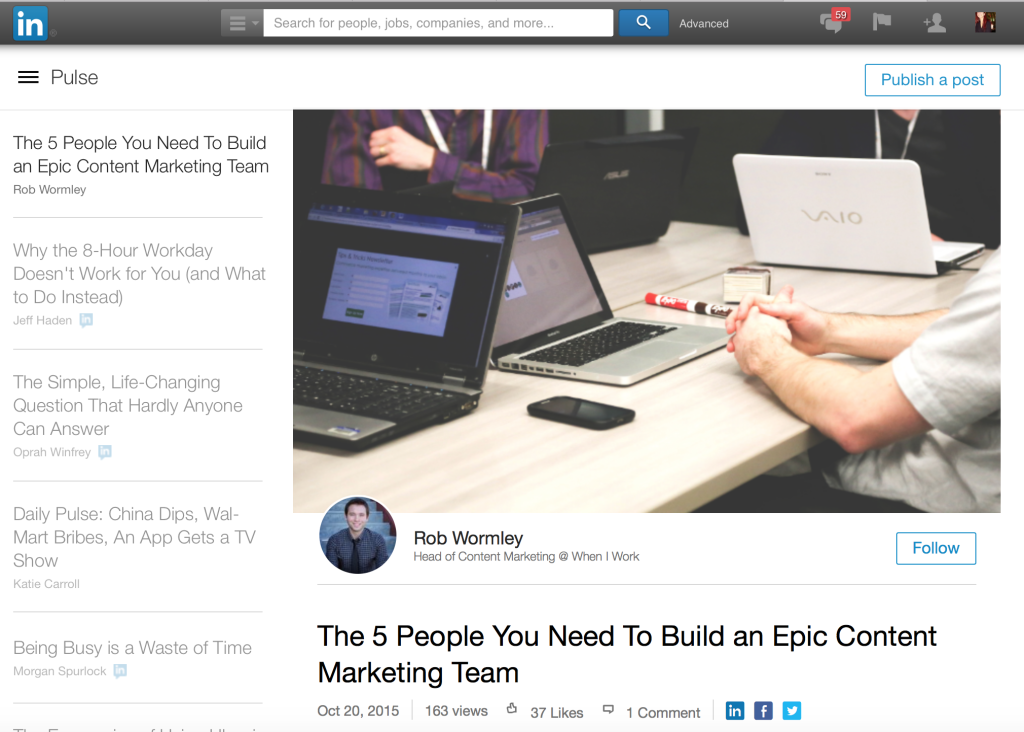Click the LinkedIn logo in header

click(30, 24)
